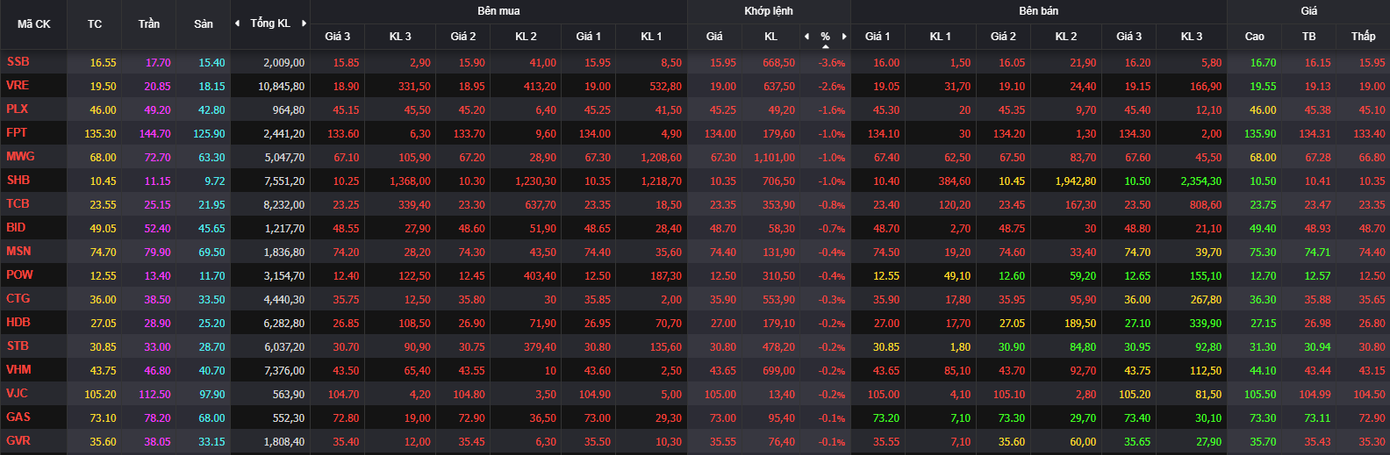Open the SSB stock symbol
This screenshot has height=455, width=1390.
[18, 62]
